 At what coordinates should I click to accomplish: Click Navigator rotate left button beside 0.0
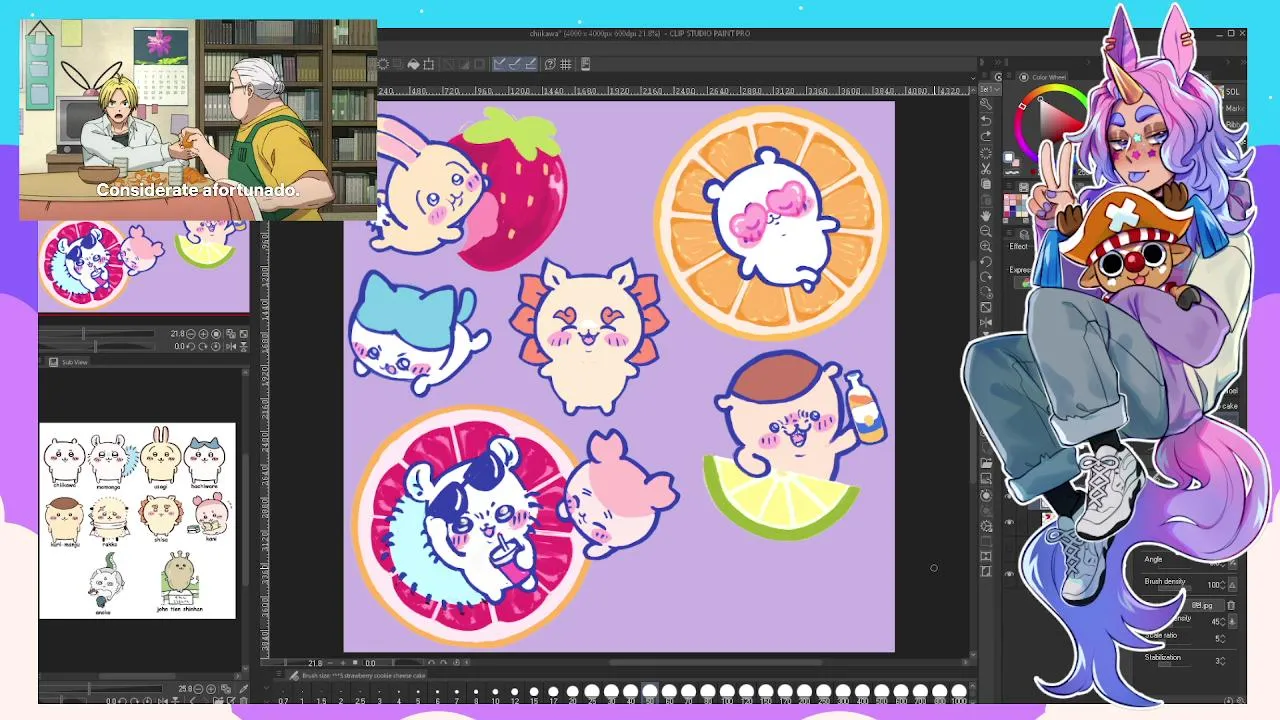[191, 346]
